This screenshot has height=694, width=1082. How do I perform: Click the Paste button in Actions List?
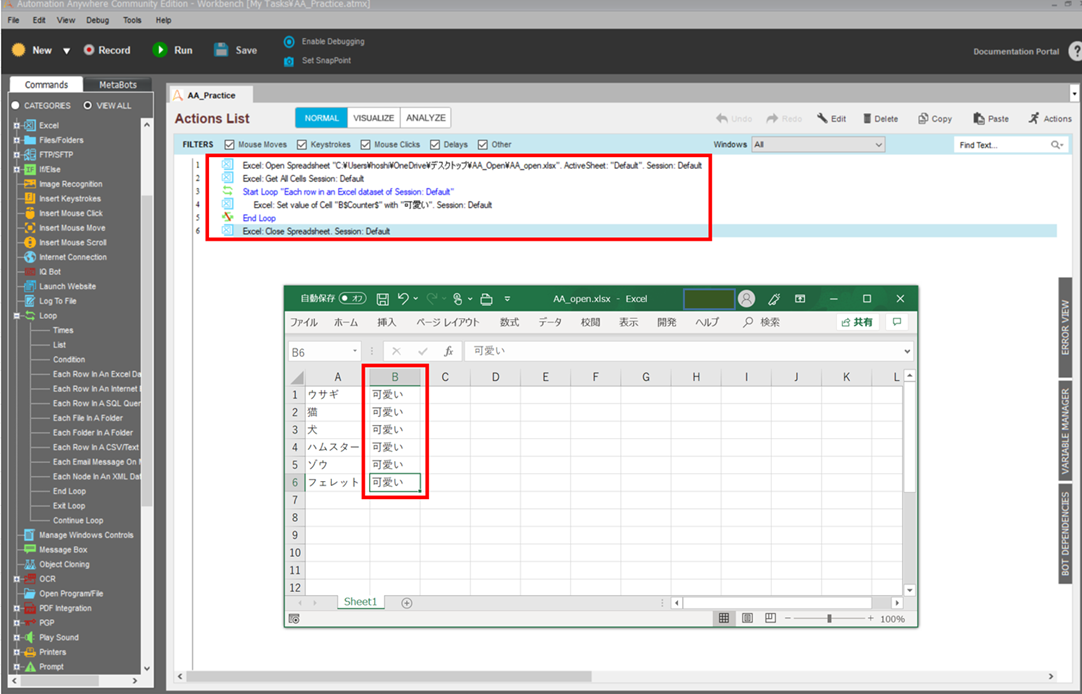click(991, 119)
